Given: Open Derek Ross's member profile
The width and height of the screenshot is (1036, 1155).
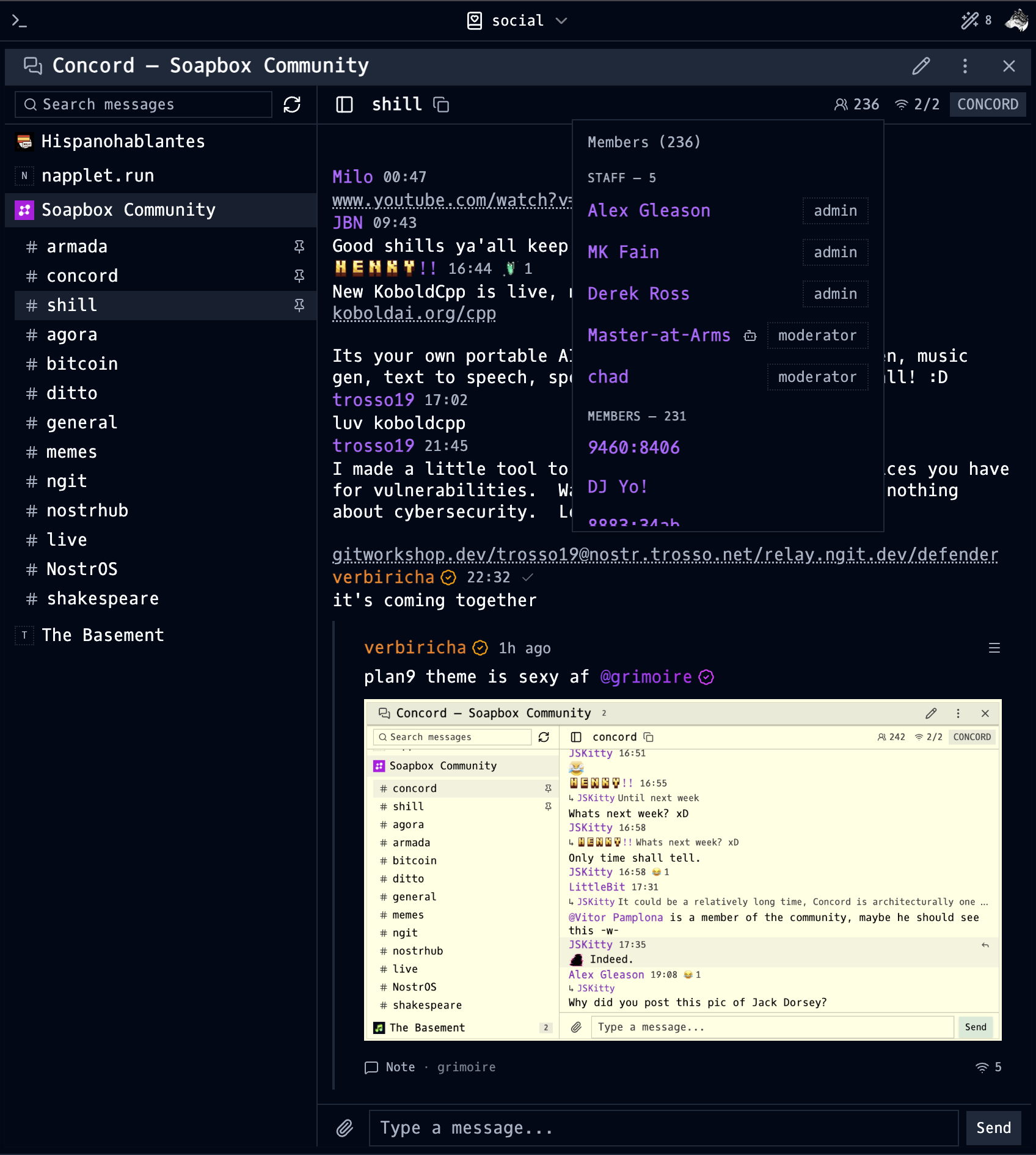Looking at the screenshot, I should click(x=638, y=294).
